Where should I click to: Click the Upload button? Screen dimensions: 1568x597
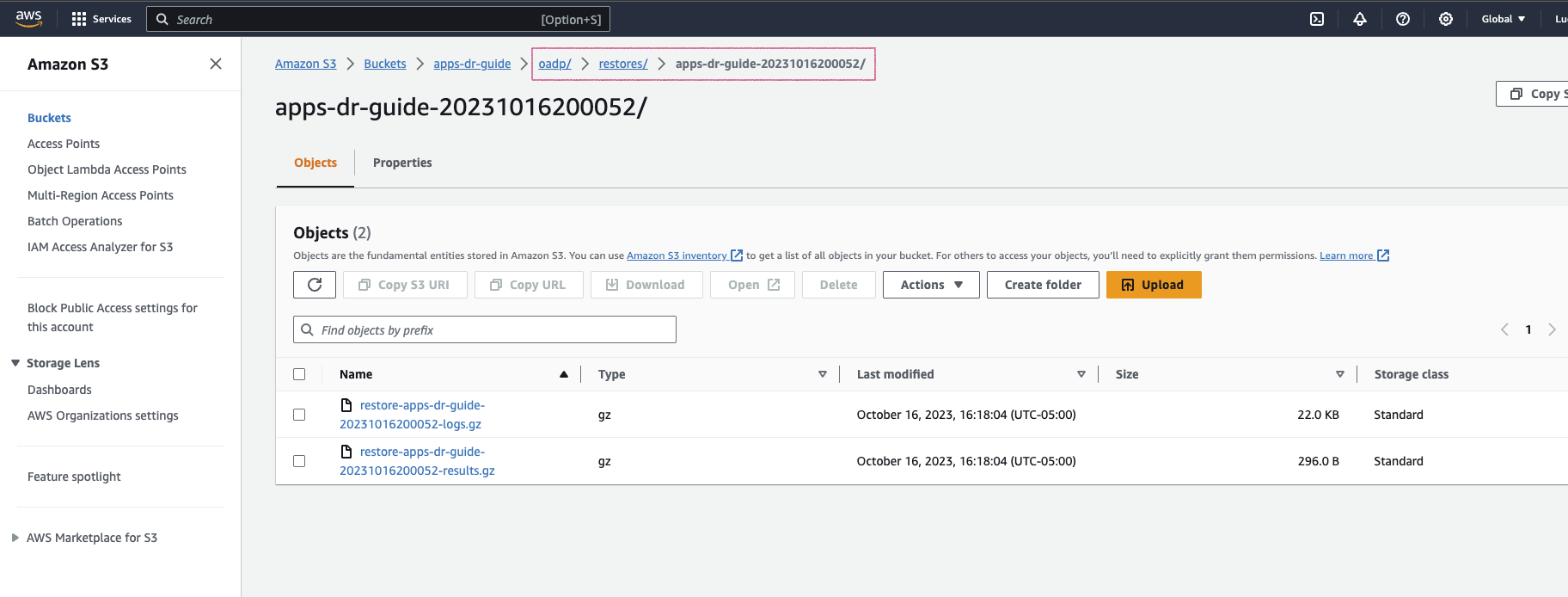pos(1154,285)
